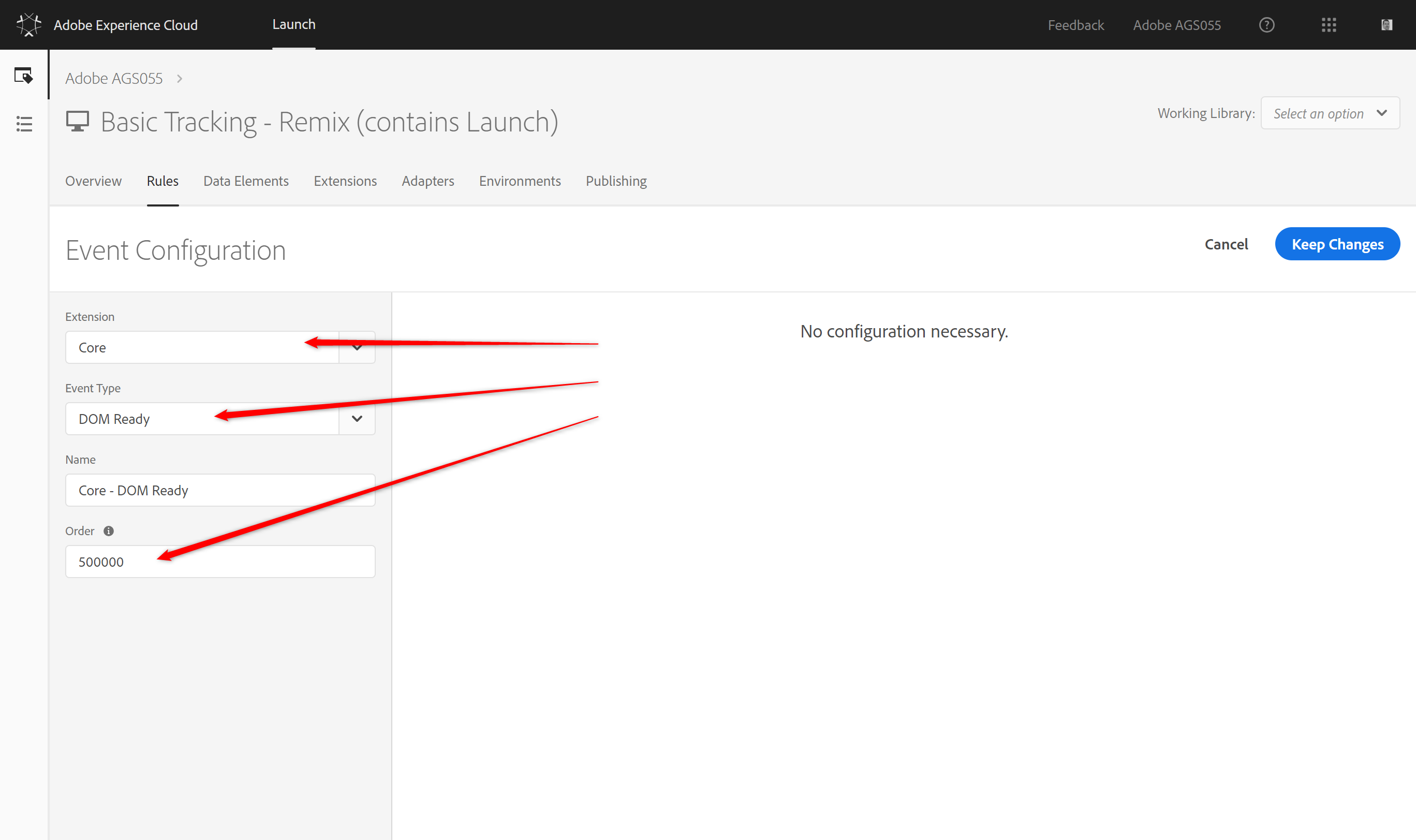Open the apps grid switcher icon
This screenshot has width=1416, height=840.
point(1329,25)
